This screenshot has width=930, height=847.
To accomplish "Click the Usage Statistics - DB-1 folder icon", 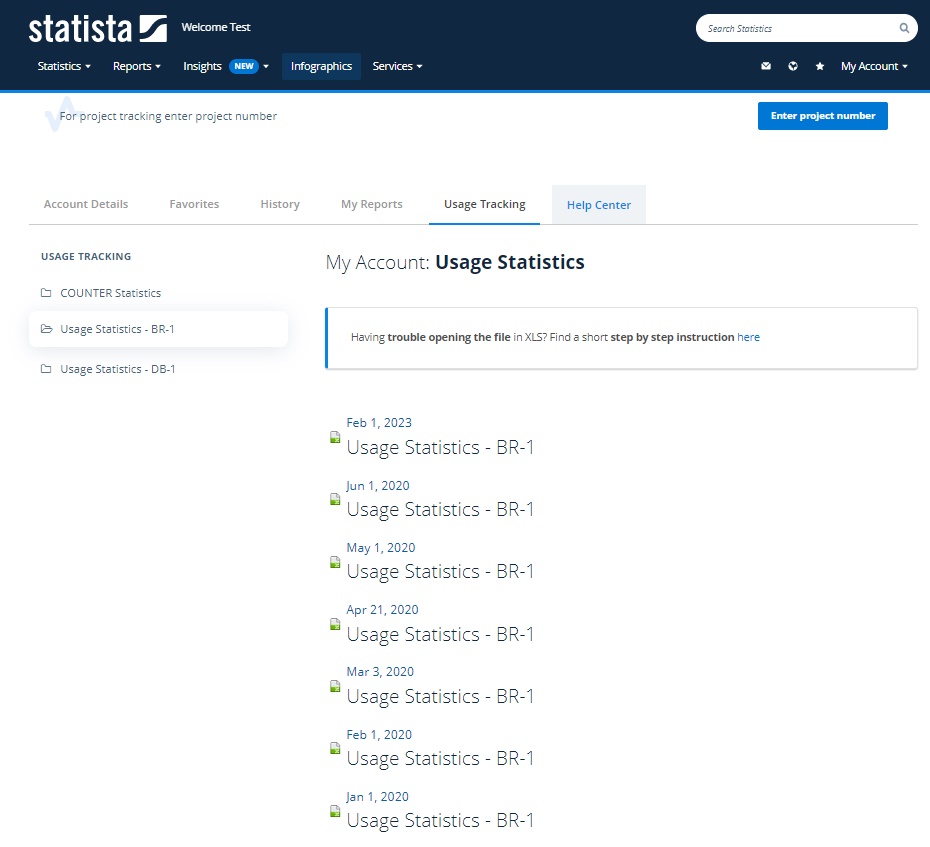I will pyautogui.click(x=46, y=369).
